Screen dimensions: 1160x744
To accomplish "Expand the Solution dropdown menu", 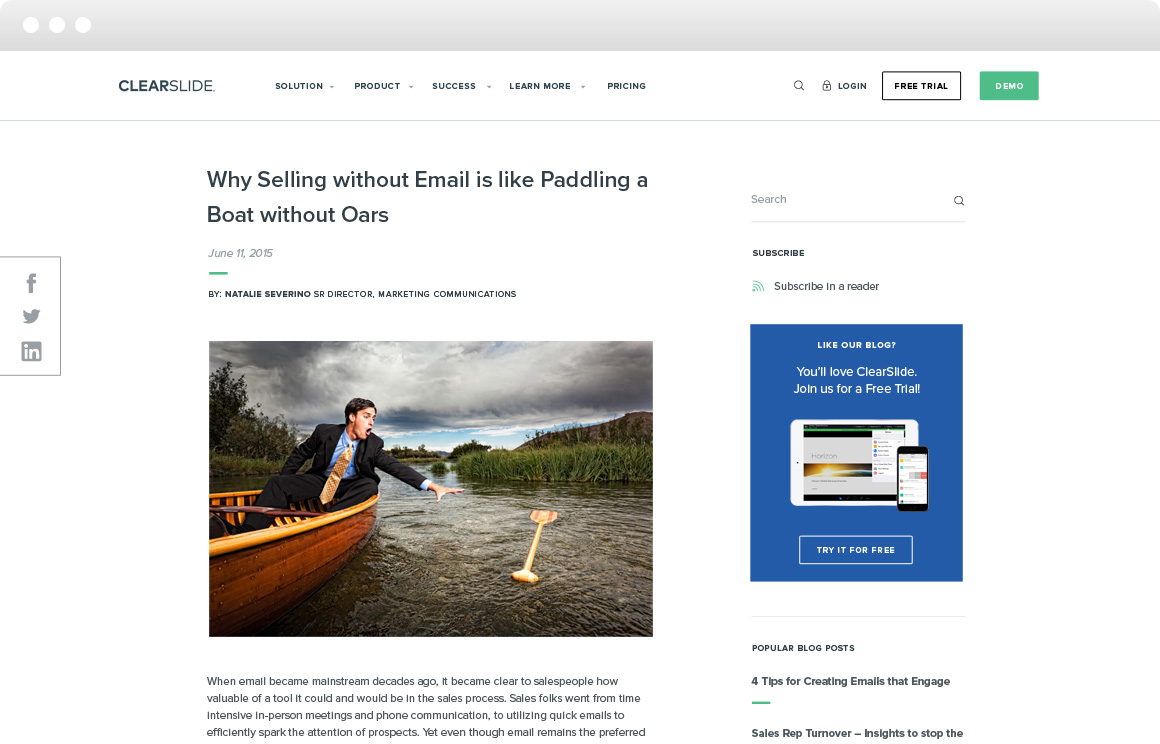I will click(304, 86).
